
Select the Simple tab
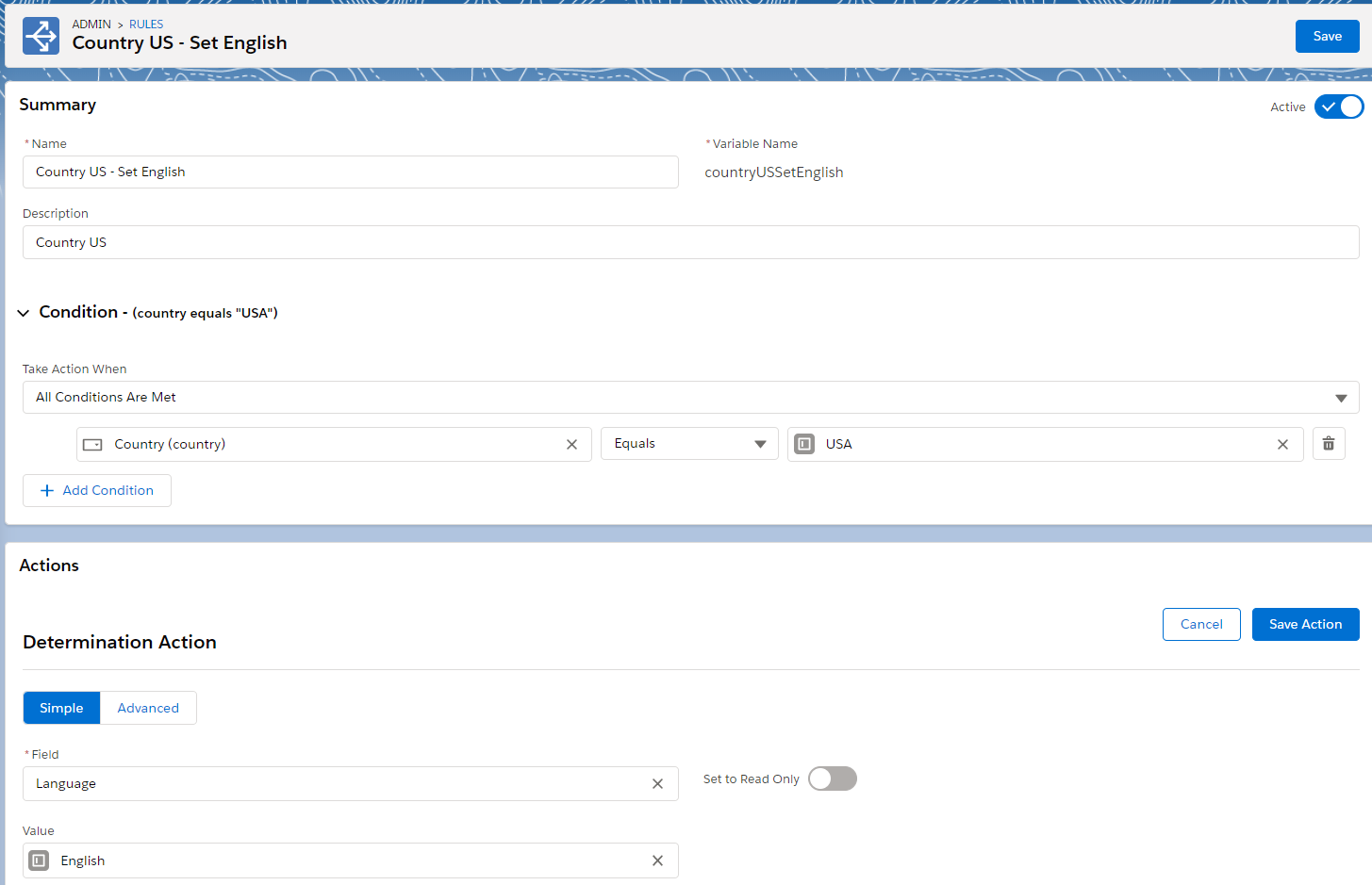click(61, 707)
